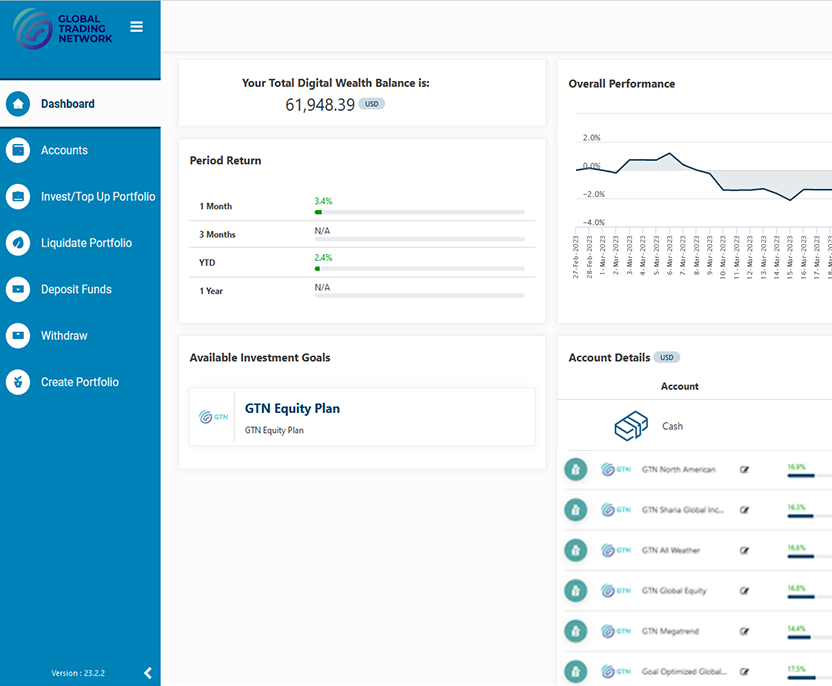Open the GTN Sharia Global Inc account
The height and width of the screenshot is (686, 832).
tap(683, 510)
